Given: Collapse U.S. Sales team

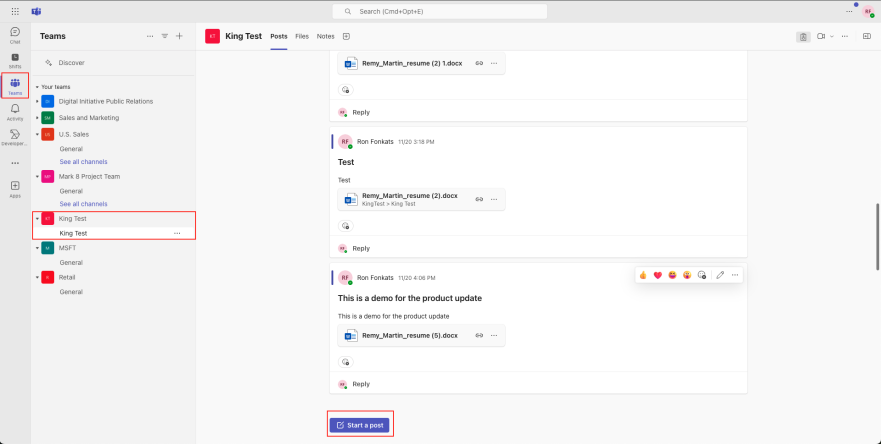Looking at the screenshot, I should [37, 135].
